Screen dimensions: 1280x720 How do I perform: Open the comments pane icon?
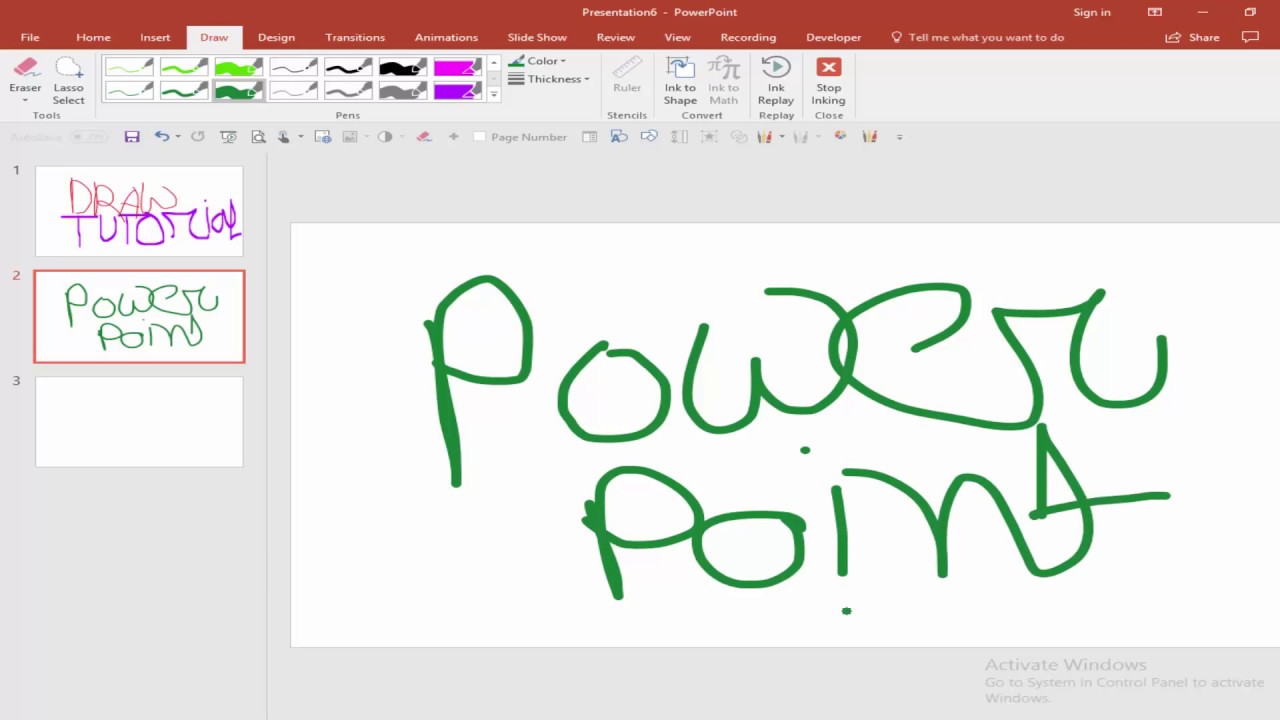coord(1250,37)
